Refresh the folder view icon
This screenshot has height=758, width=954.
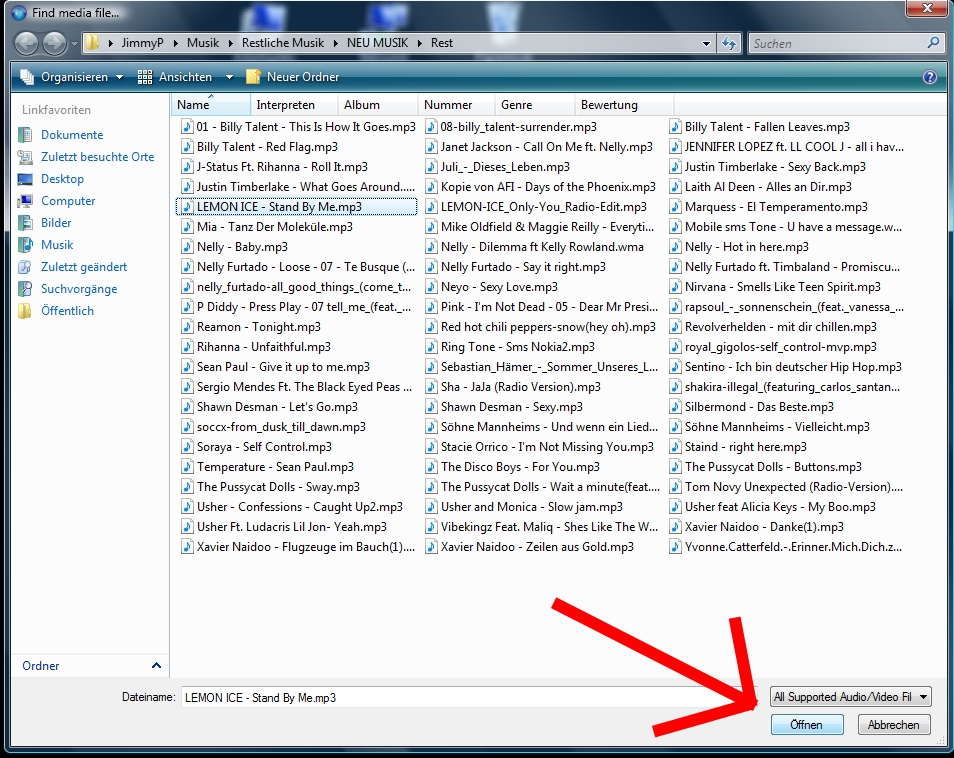tap(729, 43)
